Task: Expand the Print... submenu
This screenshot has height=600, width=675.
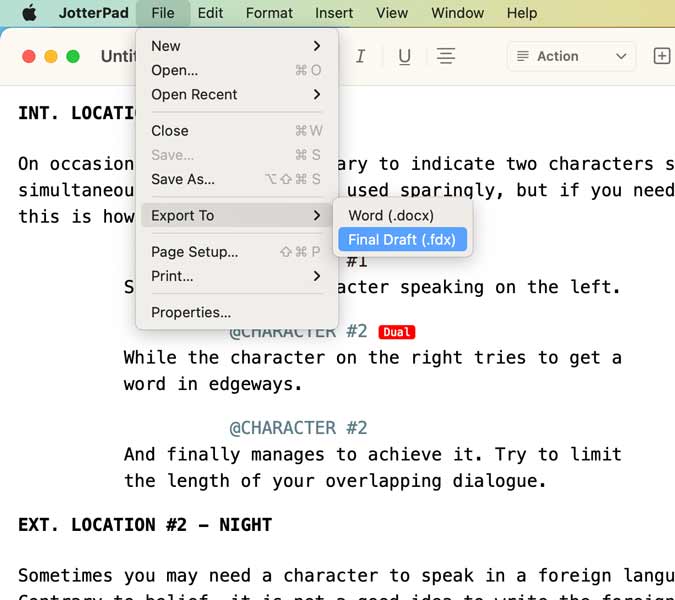Action: click(236, 276)
